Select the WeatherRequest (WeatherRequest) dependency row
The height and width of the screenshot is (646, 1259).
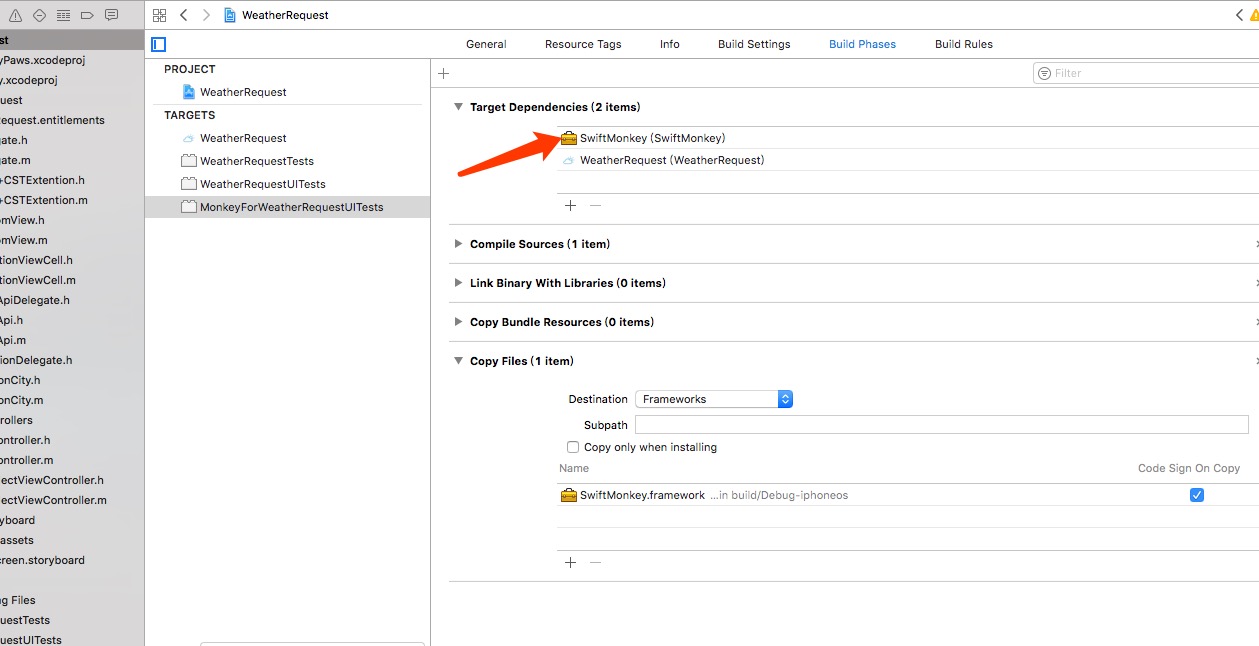point(907,160)
